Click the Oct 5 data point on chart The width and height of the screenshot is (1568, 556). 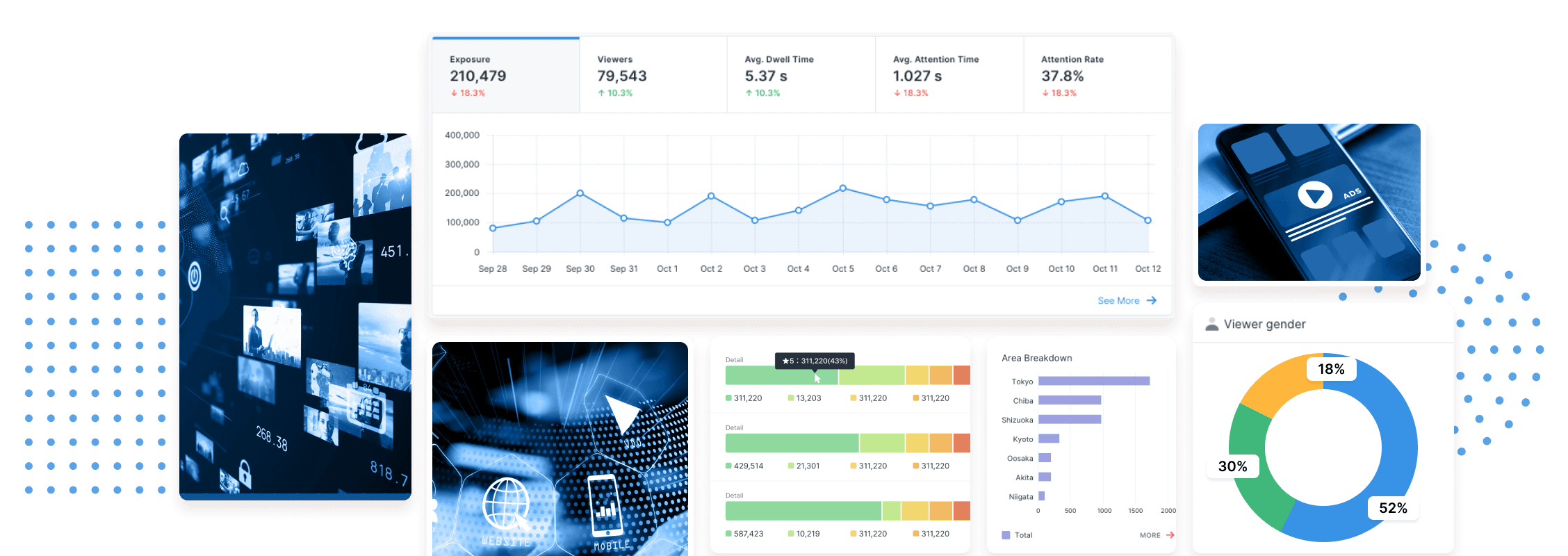[843, 188]
